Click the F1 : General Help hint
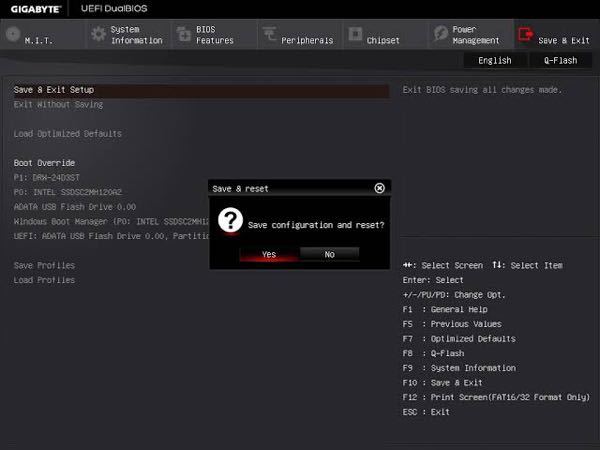This screenshot has width=600, height=450. (445, 309)
